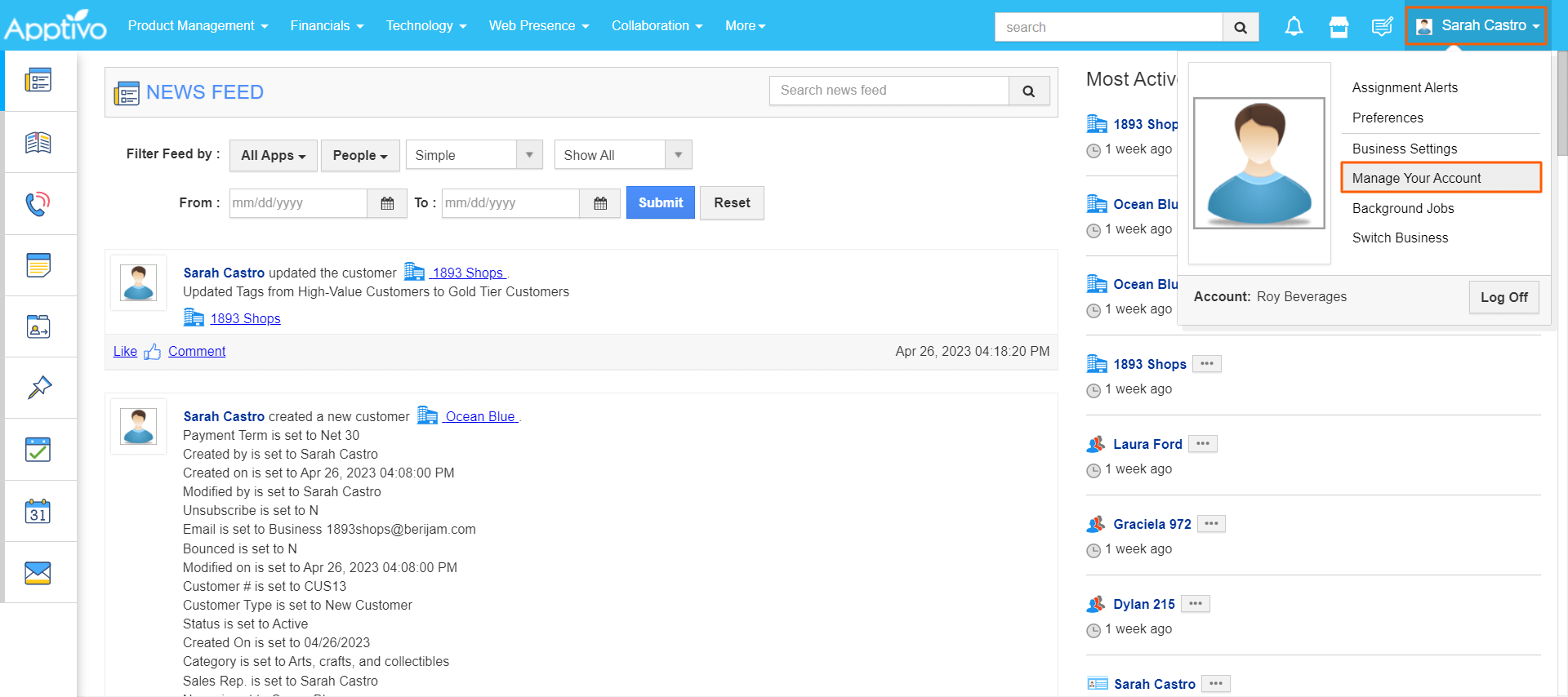The width and height of the screenshot is (1568, 697).
Task: Click Graciela 972 in Most Active list
Action: pyautogui.click(x=1152, y=524)
